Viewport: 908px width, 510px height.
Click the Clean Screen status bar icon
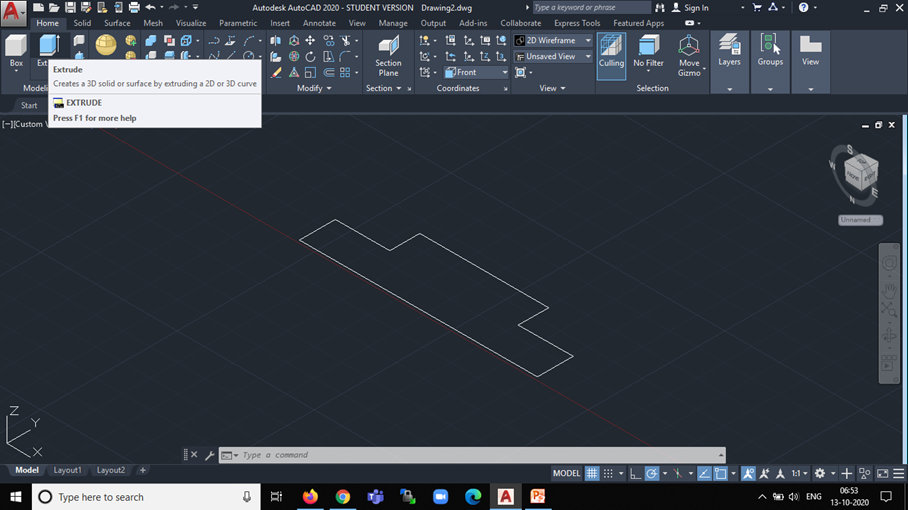pos(883,474)
